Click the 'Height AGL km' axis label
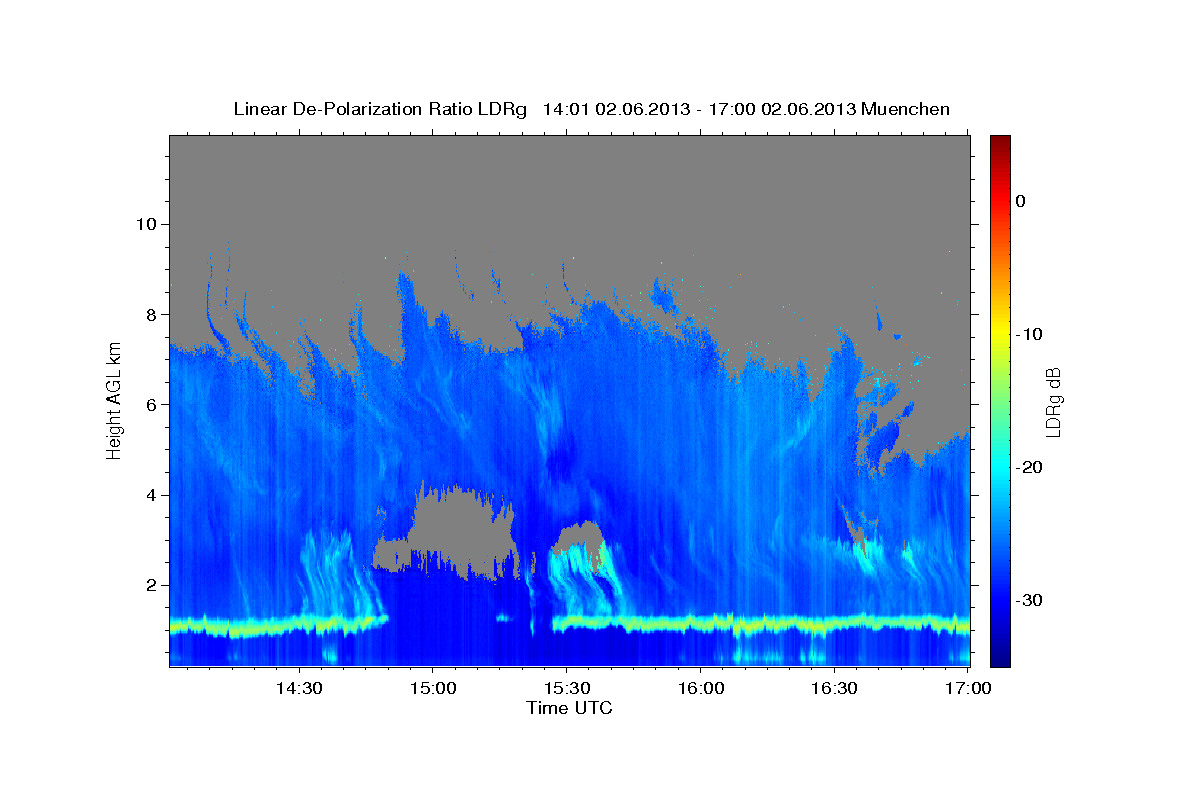Viewport: 1200px width, 800px height. pos(114,399)
